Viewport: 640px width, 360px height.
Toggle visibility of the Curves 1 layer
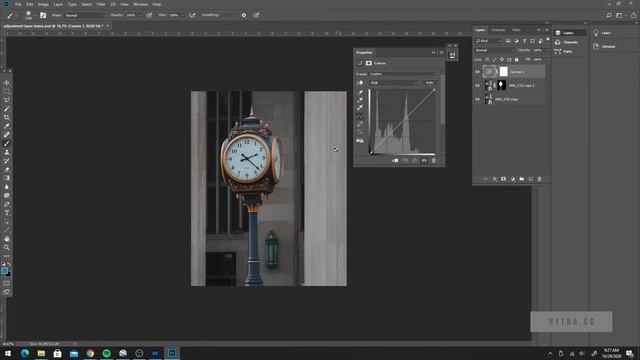[x=477, y=72]
